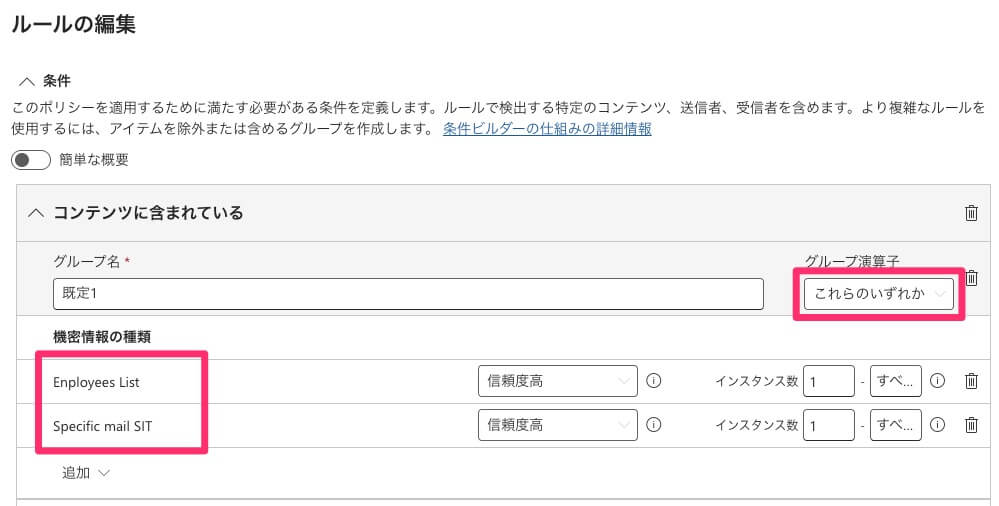Screen dimensions: 999x506
Task: Open the グループ演算子 dropdown
Action: point(879,293)
